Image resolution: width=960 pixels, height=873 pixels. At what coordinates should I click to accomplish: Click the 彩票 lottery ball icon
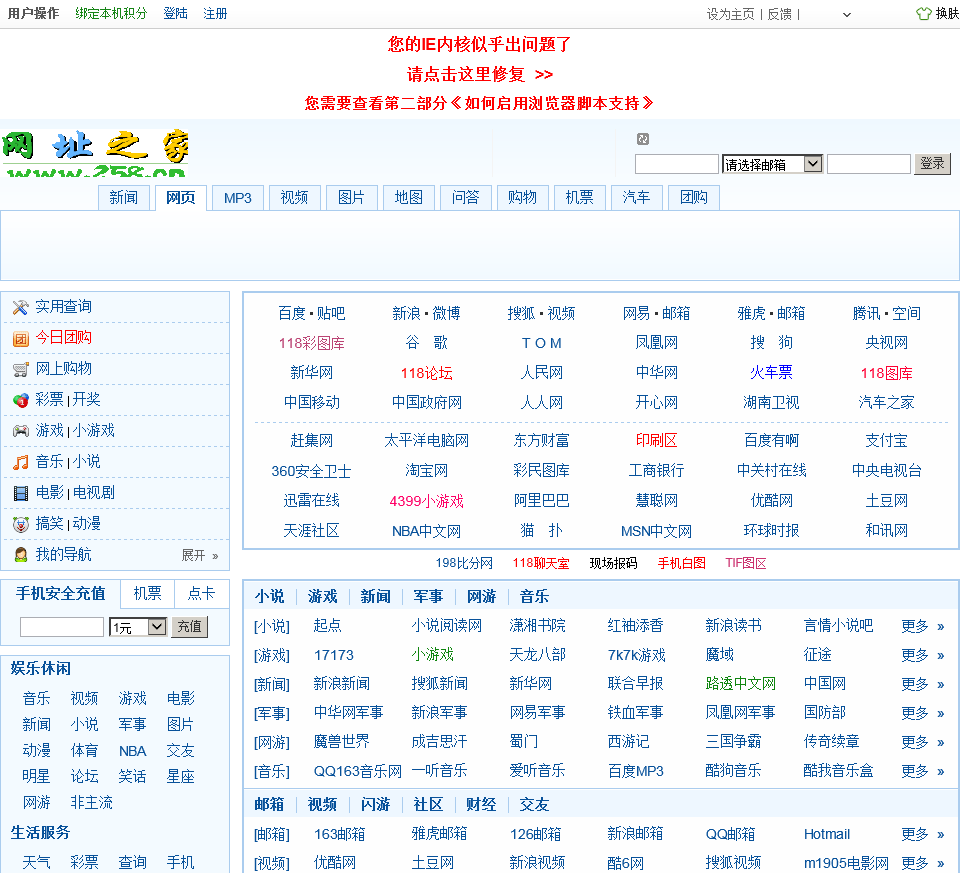(20, 400)
